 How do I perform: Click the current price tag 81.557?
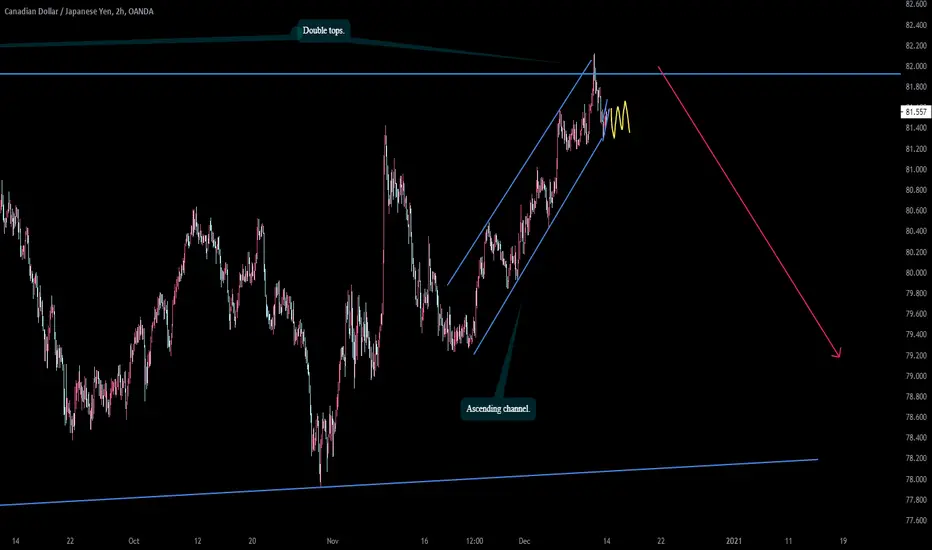915,112
